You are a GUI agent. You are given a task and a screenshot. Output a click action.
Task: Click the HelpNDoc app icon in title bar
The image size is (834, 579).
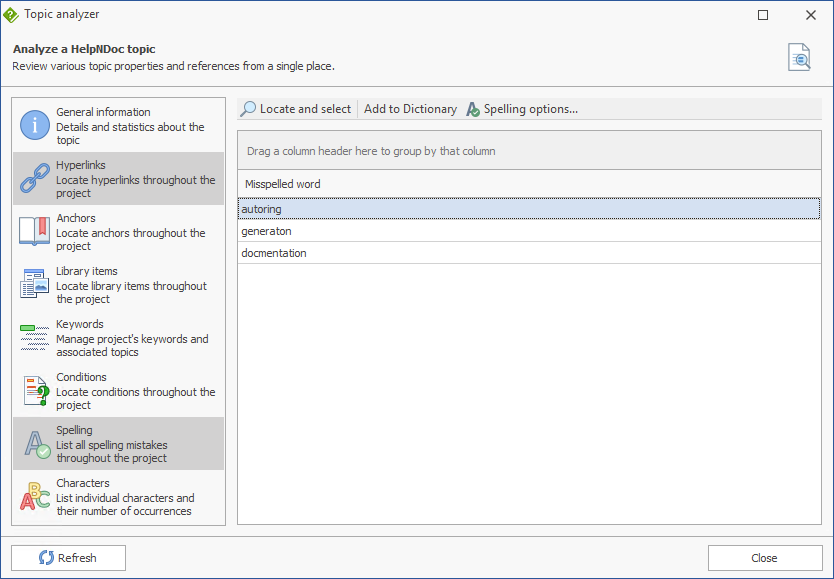coord(11,15)
